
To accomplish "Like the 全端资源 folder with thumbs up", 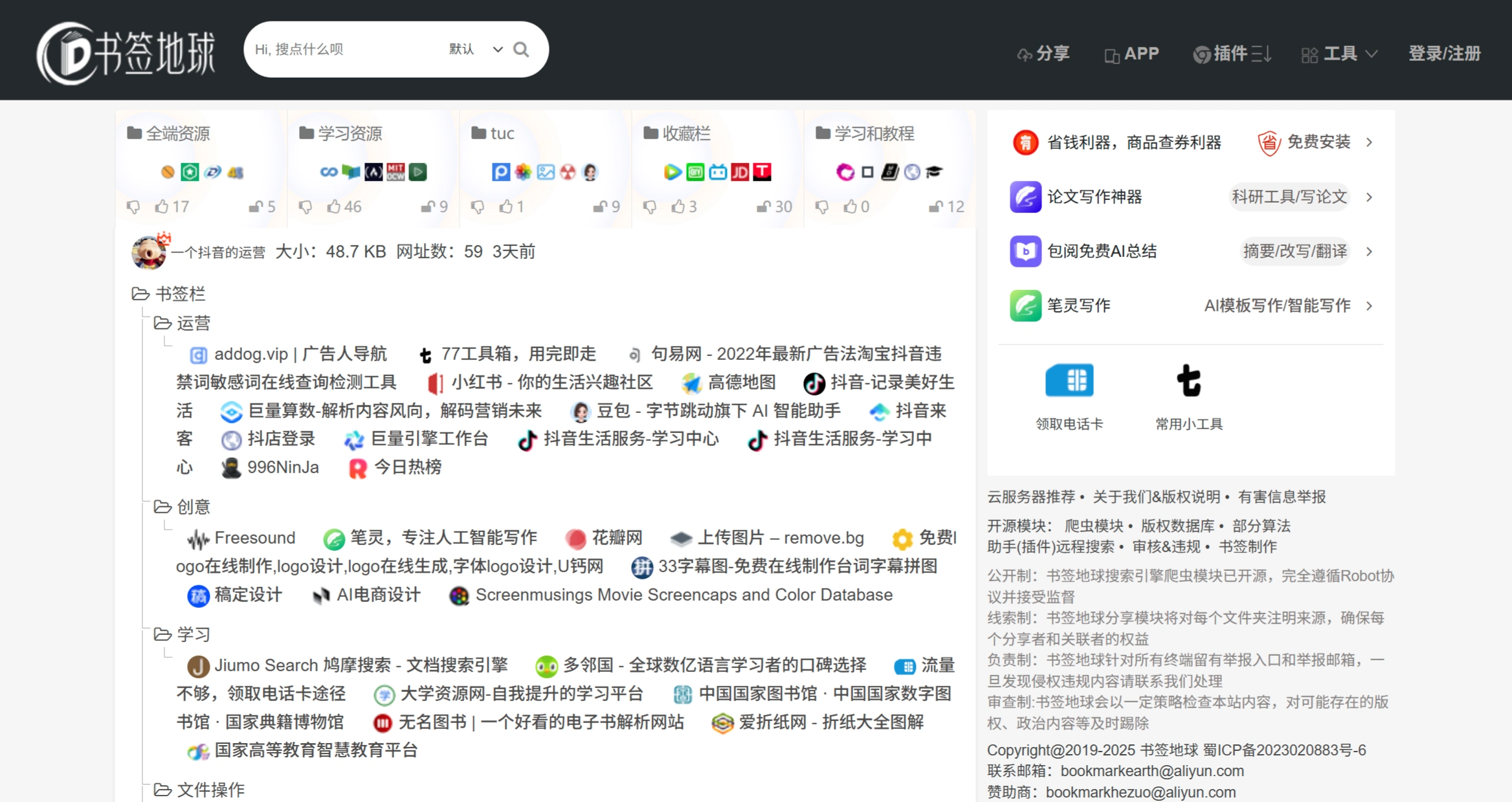I will click(162, 206).
